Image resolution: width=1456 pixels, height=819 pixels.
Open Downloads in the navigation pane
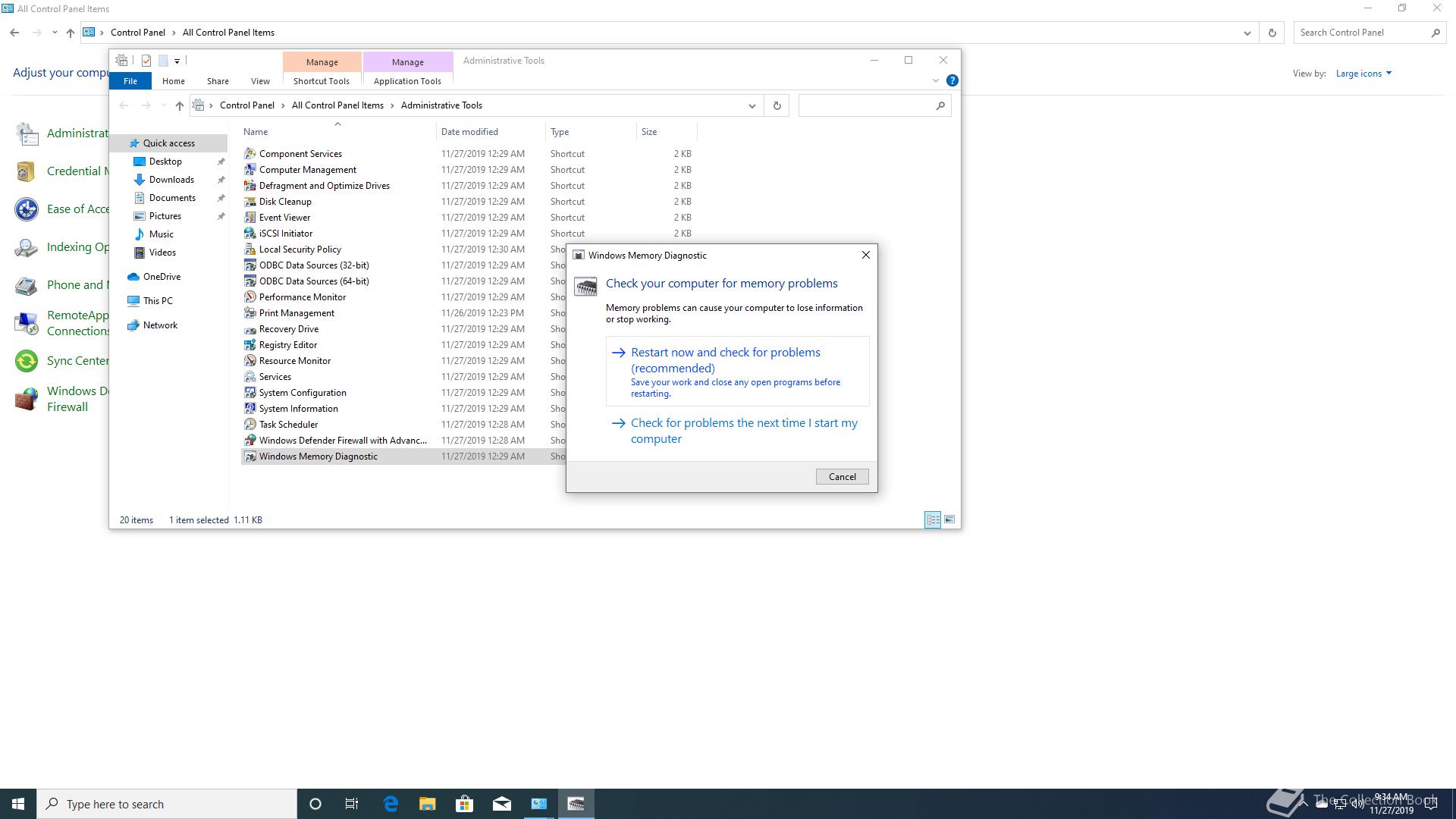pyautogui.click(x=171, y=180)
